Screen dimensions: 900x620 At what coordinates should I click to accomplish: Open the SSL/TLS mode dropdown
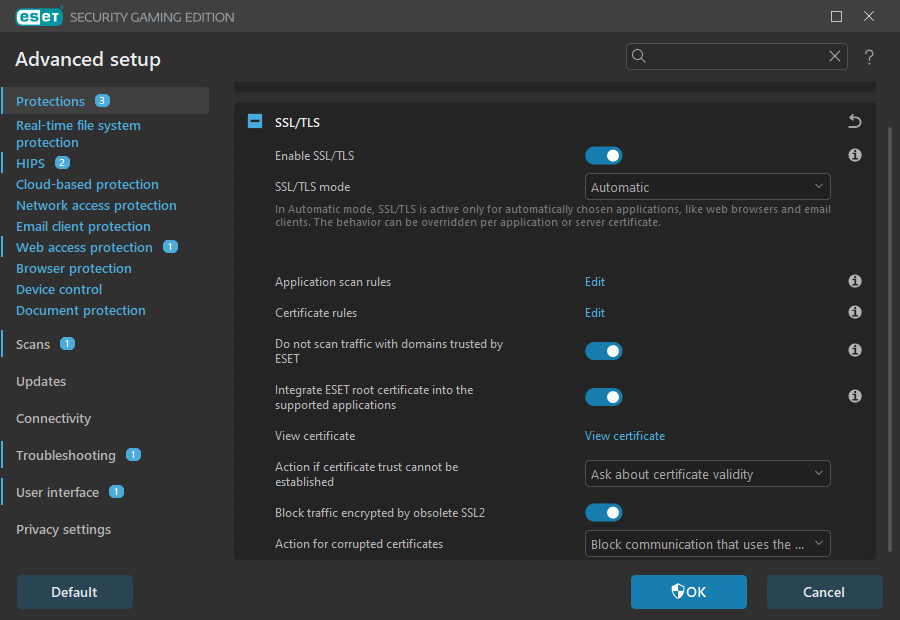coord(707,187)
